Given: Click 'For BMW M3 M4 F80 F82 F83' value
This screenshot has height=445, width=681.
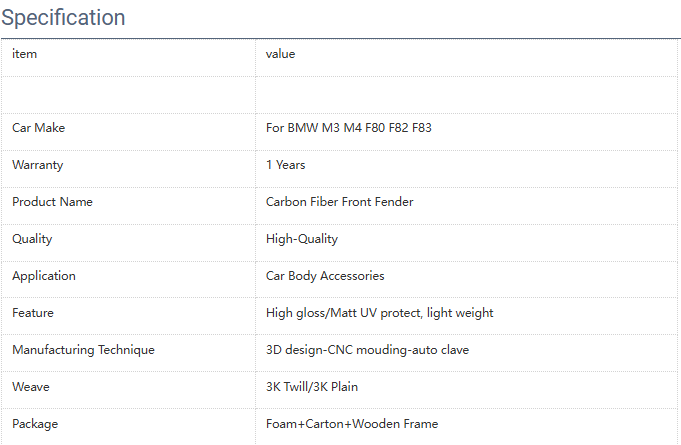Looking at the screenshot, I should pyautogui.click(x=348, y=128).
